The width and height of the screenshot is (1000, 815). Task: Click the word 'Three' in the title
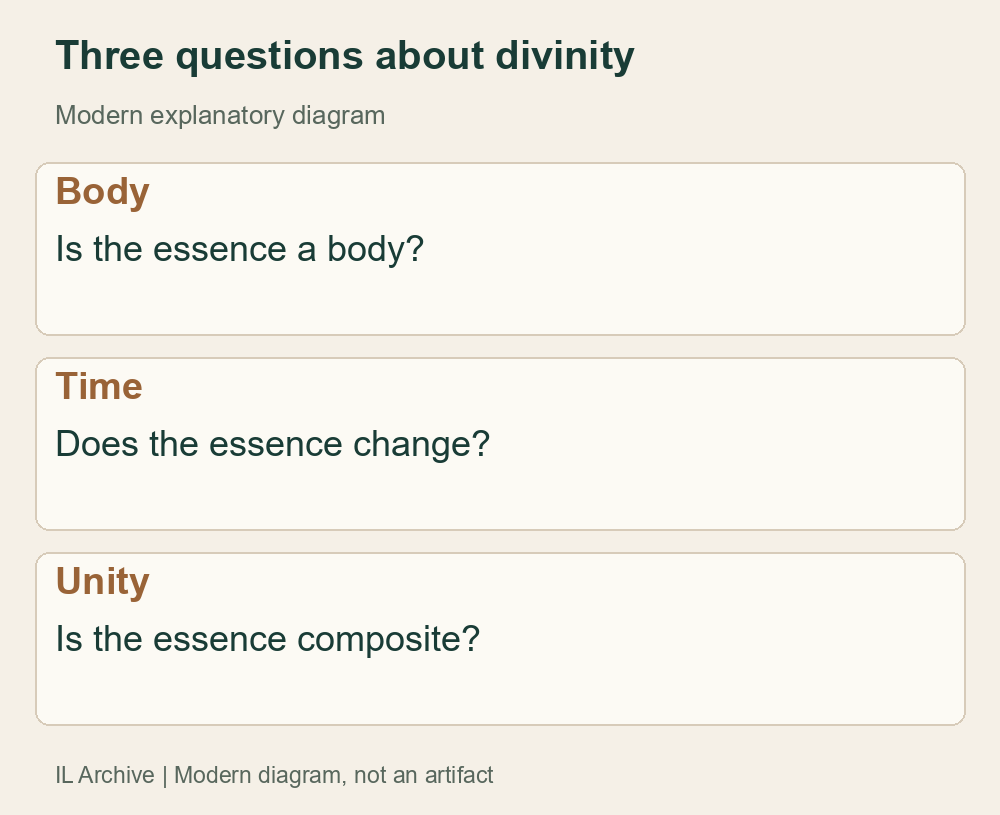[110, 56]
